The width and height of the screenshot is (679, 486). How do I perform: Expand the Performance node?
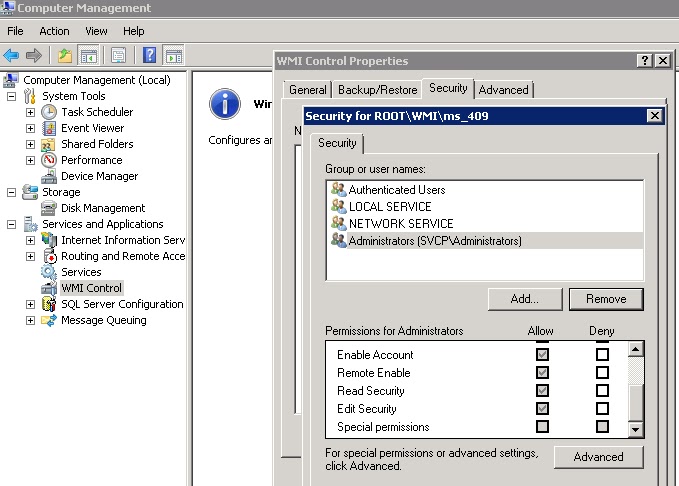30,160
